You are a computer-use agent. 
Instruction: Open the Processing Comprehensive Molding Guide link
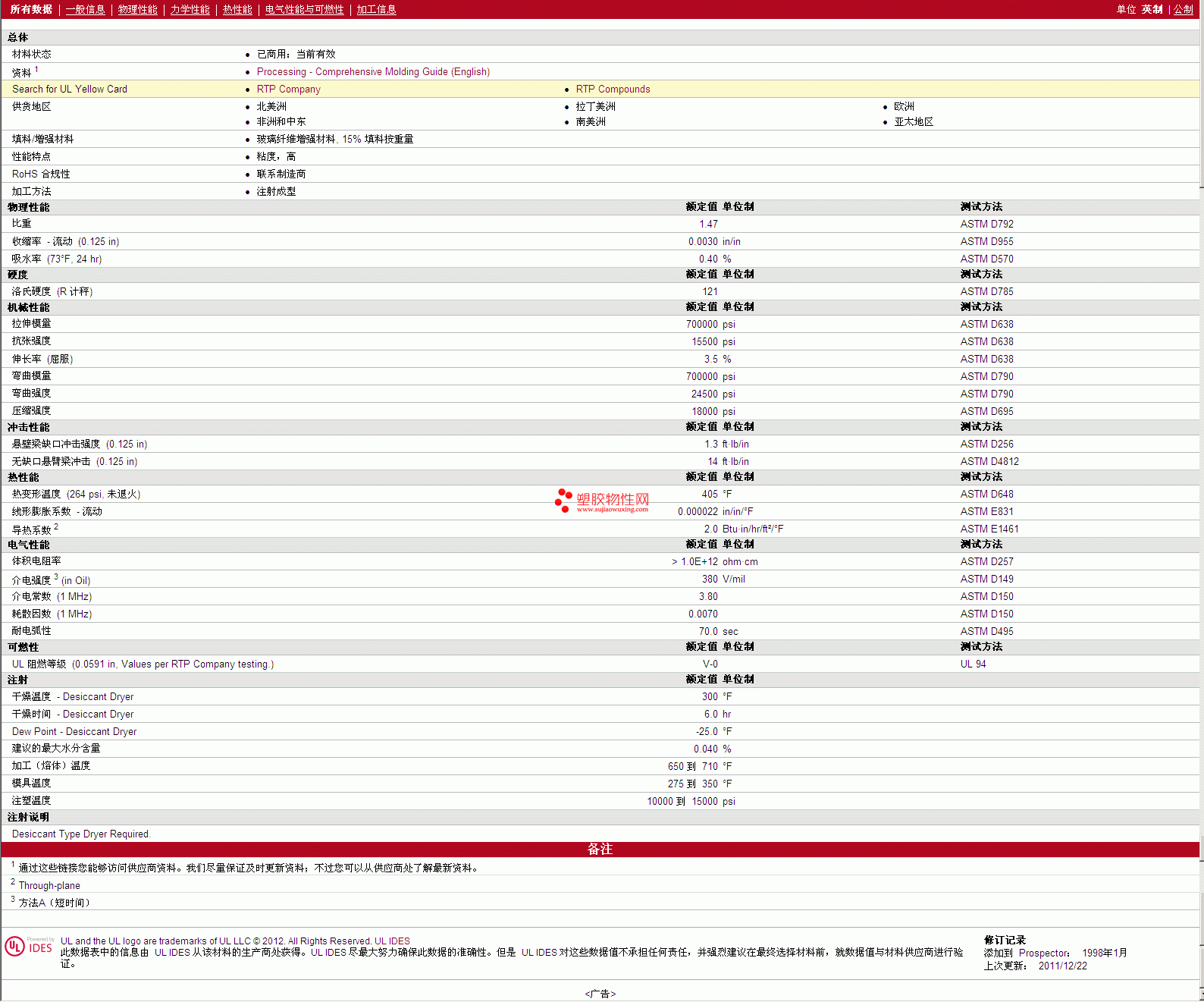tap(373, 72)
